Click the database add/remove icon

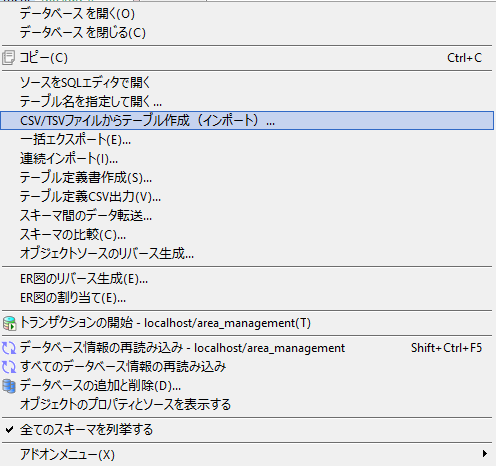[x=9, y=386]
